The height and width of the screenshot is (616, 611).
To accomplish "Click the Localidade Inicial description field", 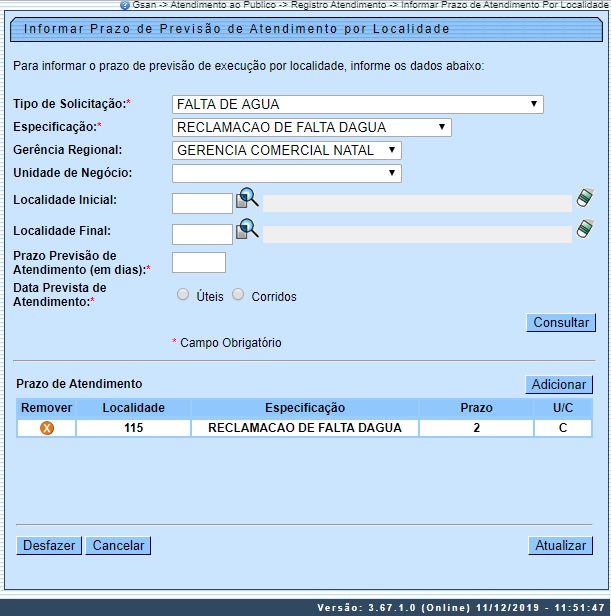I will (x=417, y=204).
